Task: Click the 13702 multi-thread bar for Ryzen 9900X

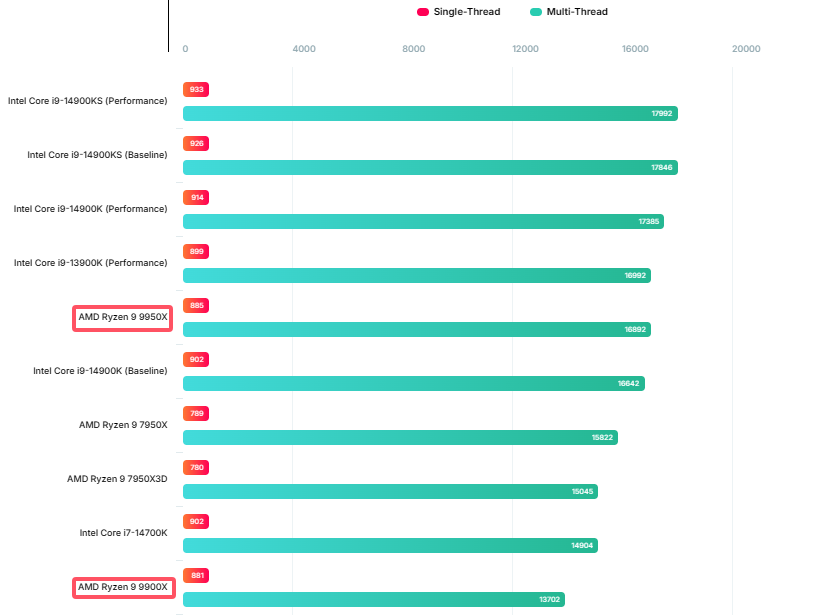Action: pos(373,600)
